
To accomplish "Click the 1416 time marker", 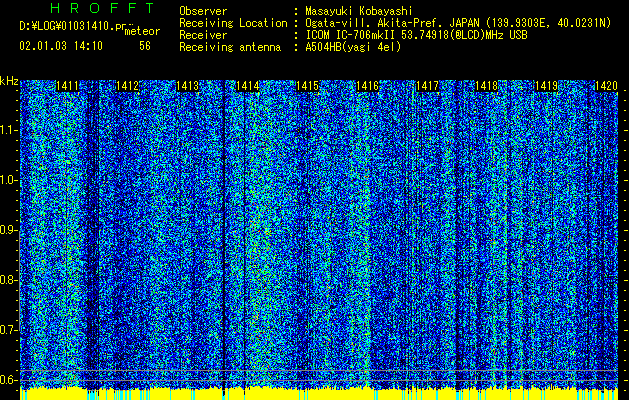I will coord(367,86).
